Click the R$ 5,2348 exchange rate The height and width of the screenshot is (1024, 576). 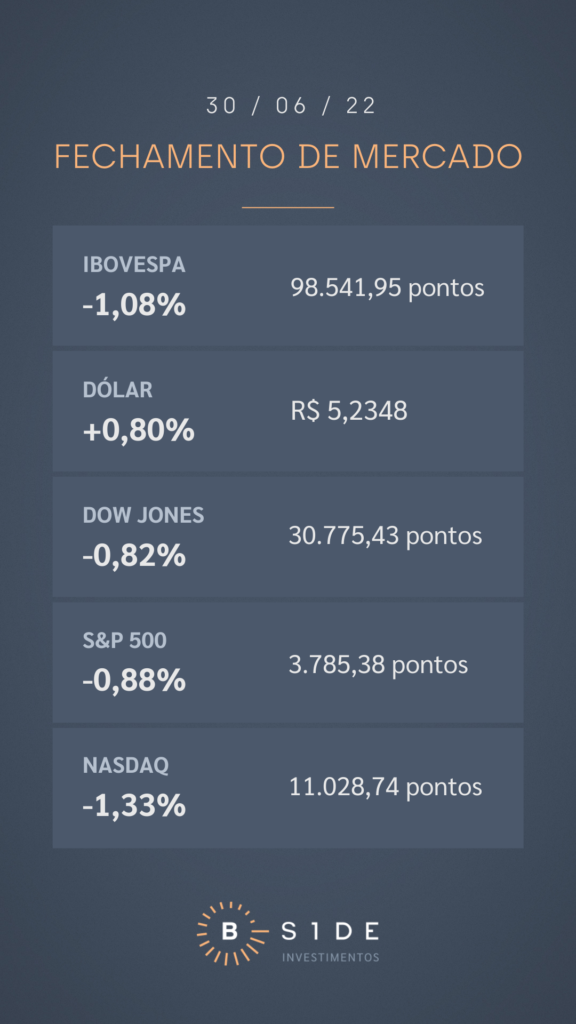349,411
